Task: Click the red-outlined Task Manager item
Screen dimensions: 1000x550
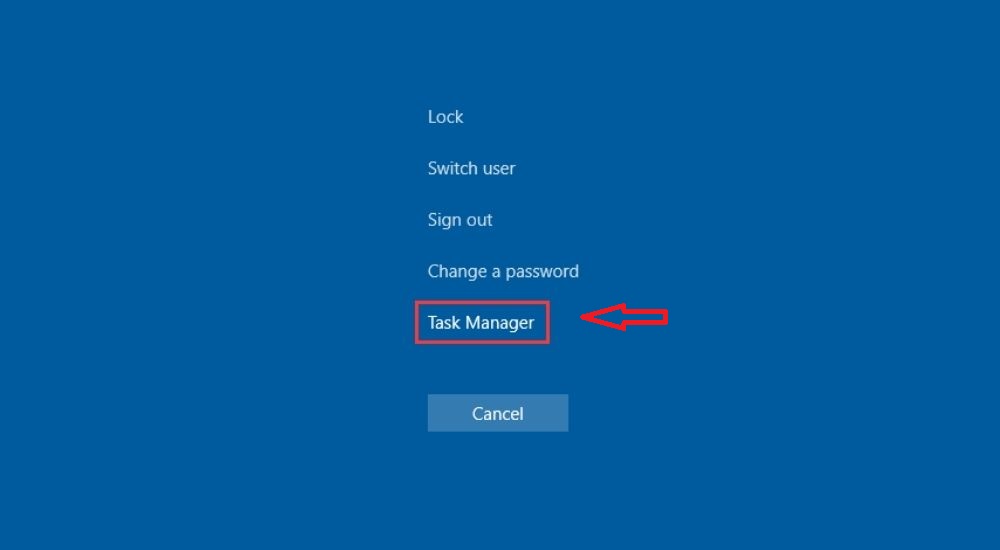Action: (x=481, y=323)
